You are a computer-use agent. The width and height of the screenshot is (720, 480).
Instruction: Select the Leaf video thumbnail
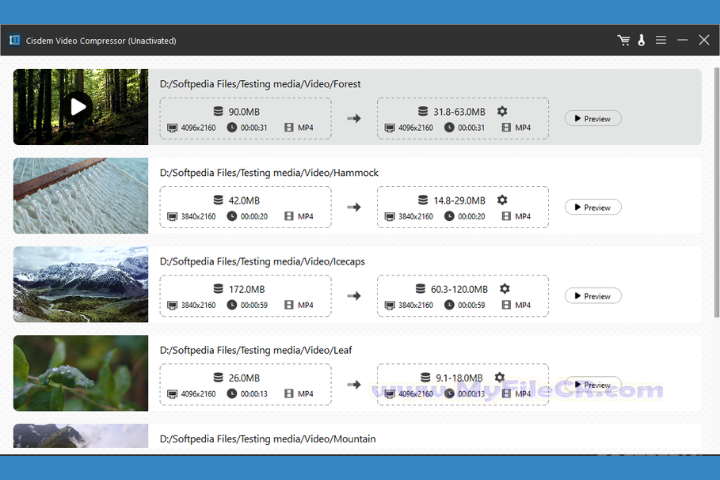pyautogui.click(x=81, y=373)
